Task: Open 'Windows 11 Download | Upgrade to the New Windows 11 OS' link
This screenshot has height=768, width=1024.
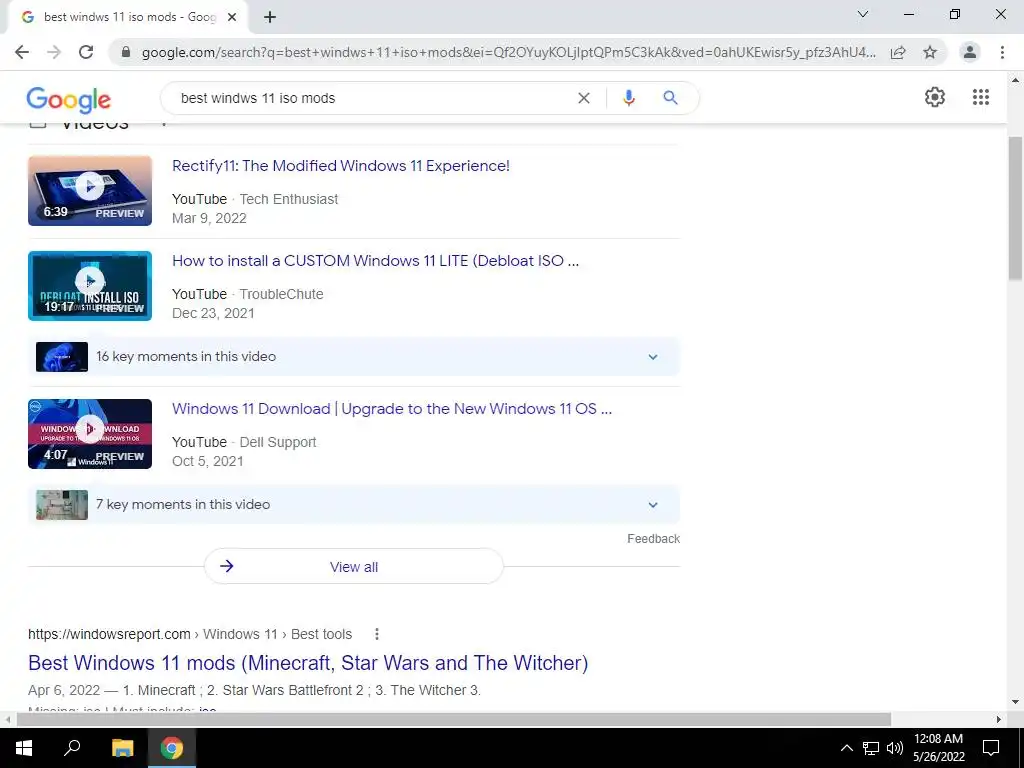Action: 392,409
